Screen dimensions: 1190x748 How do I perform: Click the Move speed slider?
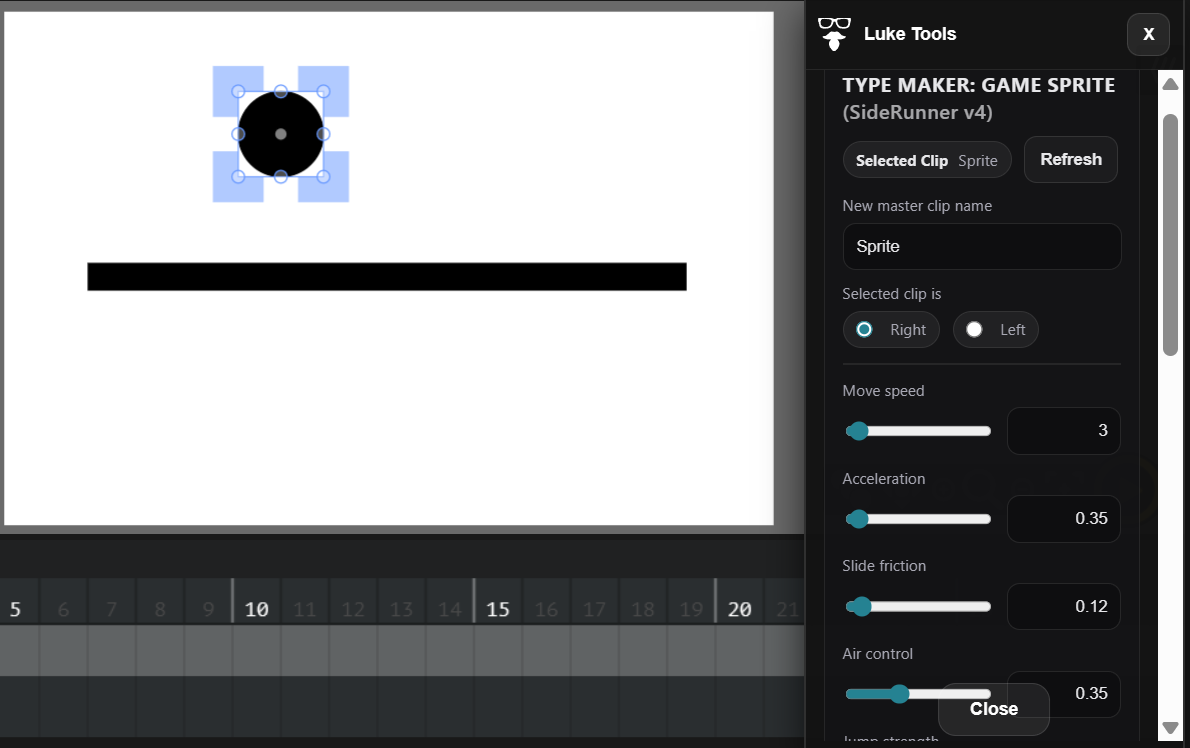[x=918, y=431]
